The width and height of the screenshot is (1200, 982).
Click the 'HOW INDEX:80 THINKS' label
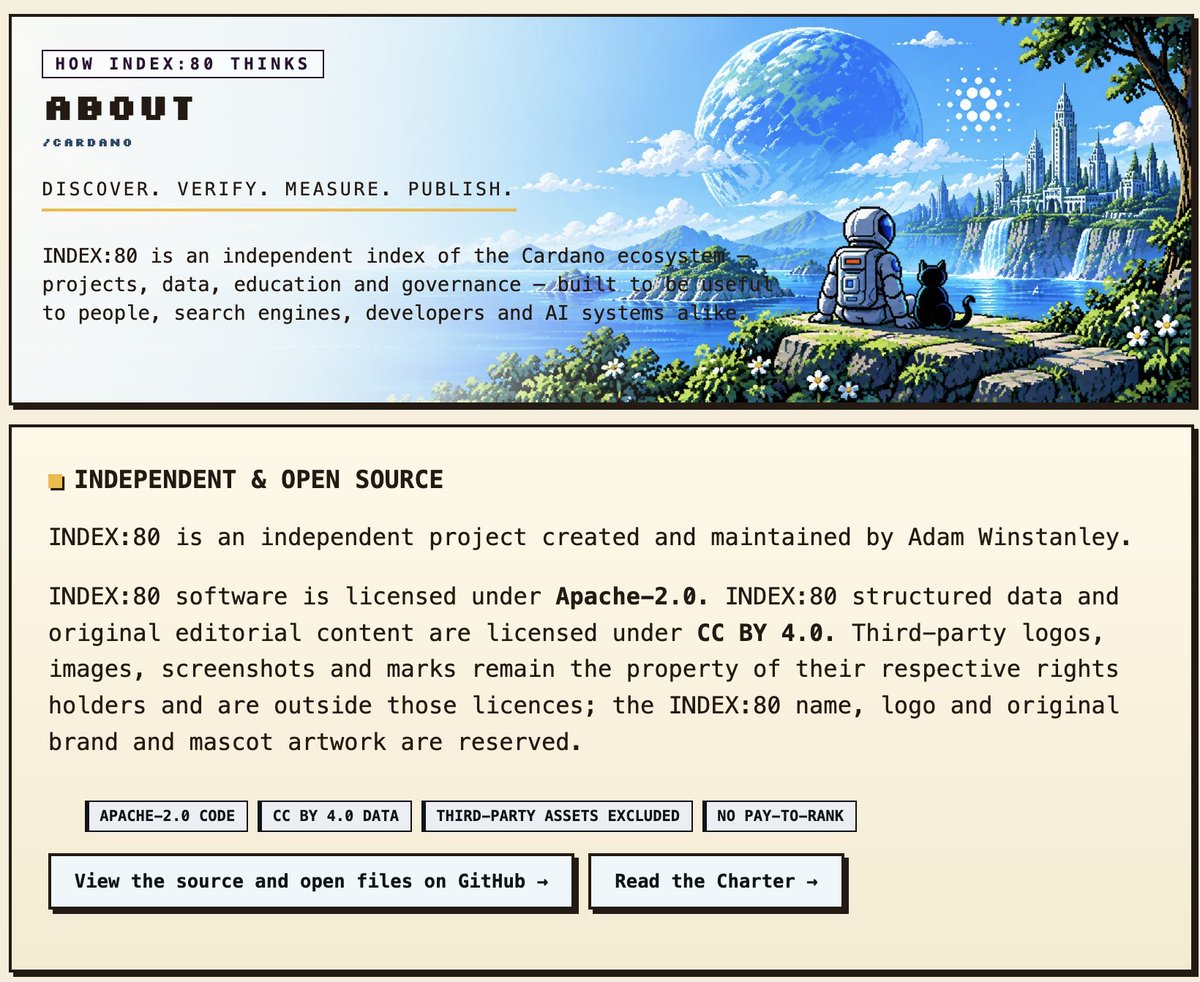[183, 64]
